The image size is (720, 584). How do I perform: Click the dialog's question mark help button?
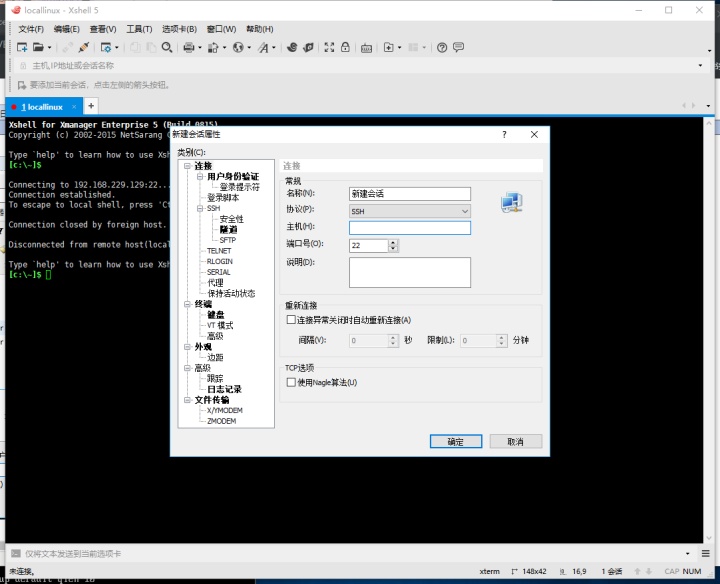coord(504,134)
